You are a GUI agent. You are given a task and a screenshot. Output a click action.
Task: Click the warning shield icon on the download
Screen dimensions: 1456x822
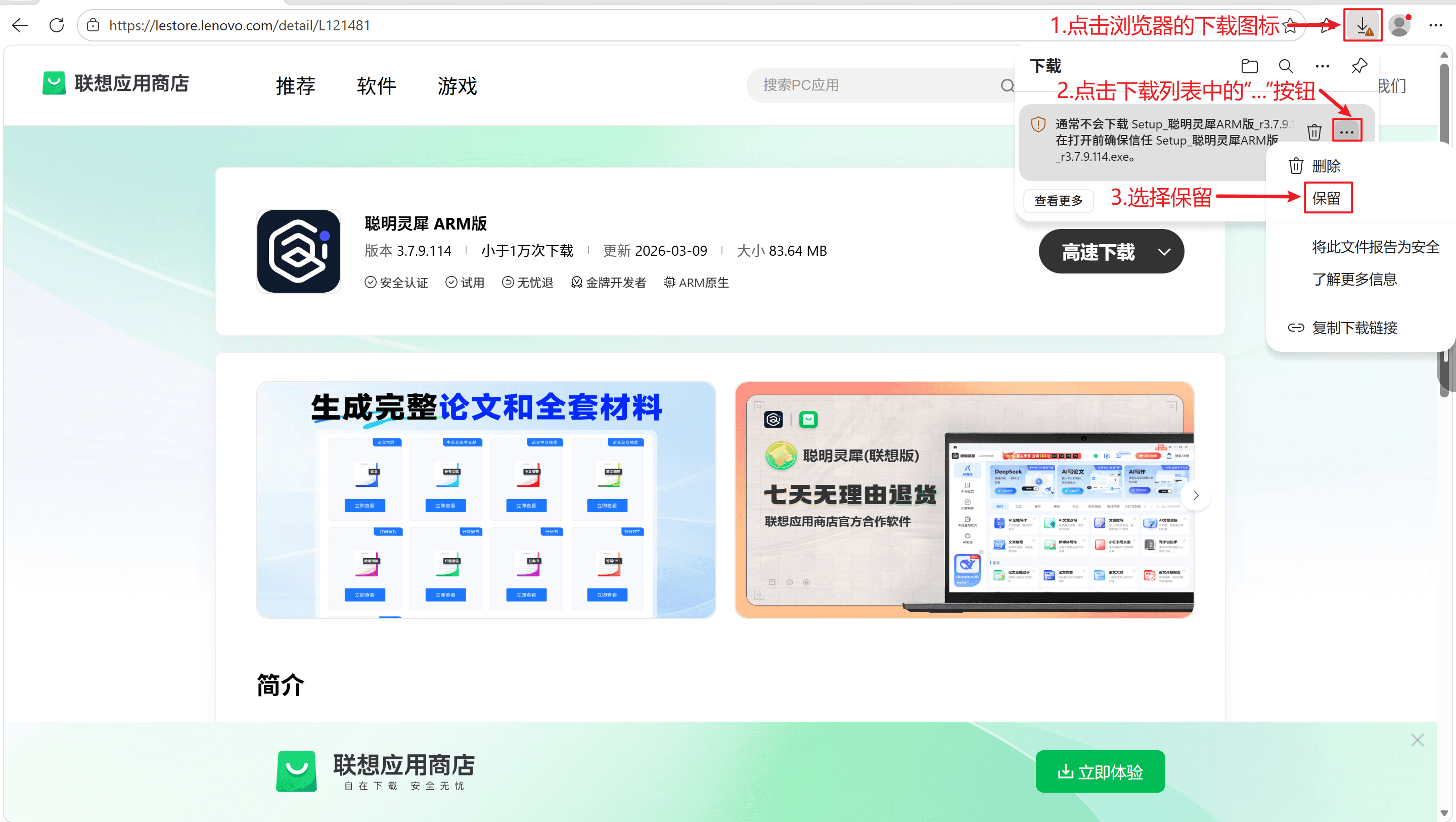point(1038,124)
